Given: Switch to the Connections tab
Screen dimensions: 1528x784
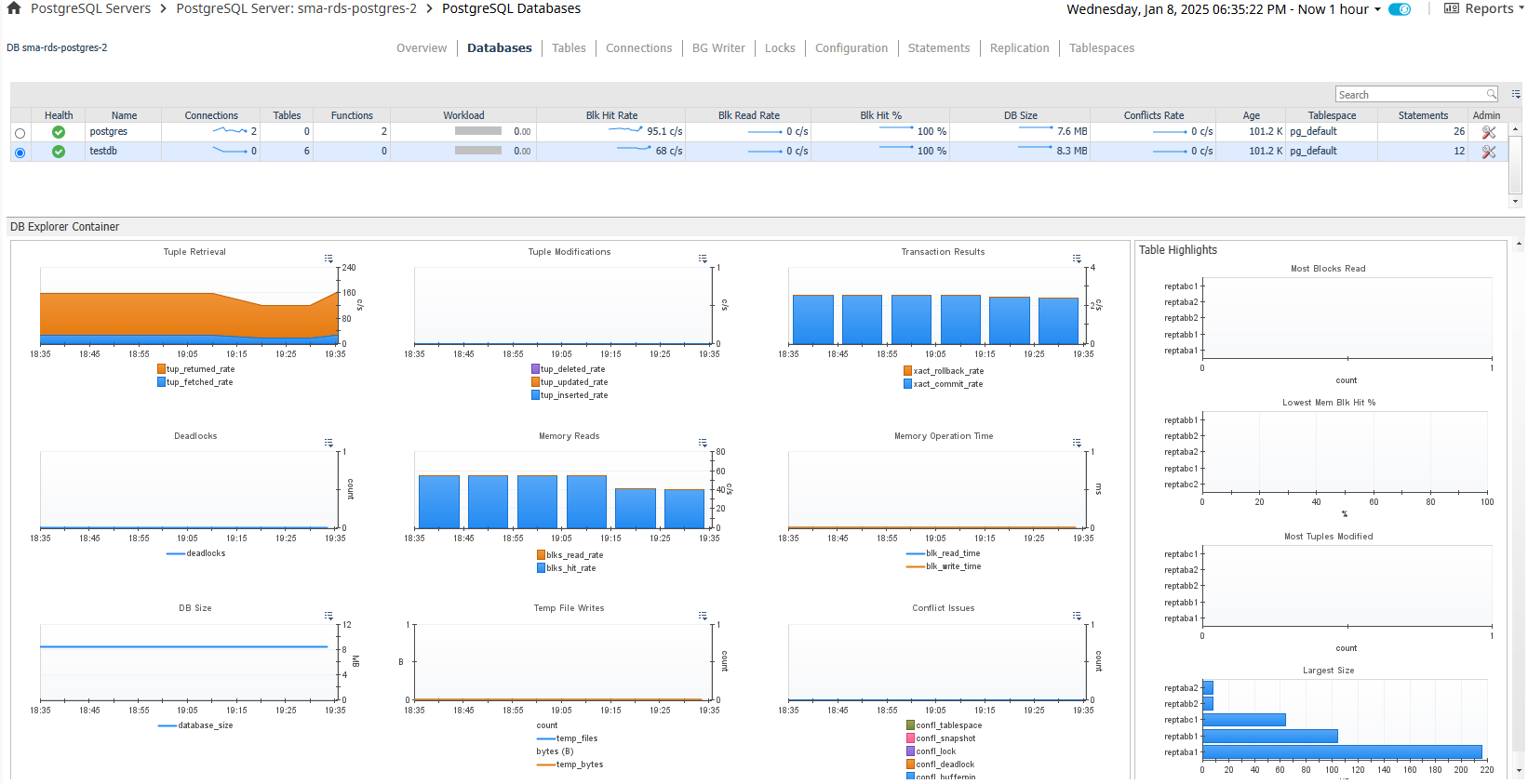Looking at the screenshot, I should click(638, 48).
